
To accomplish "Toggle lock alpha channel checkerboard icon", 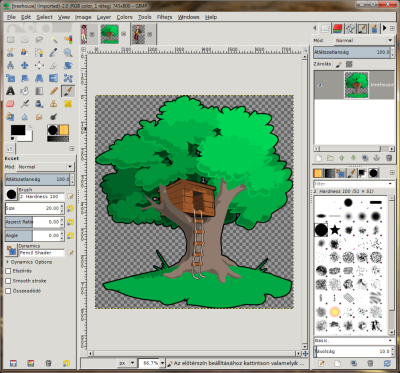I will (349, 64).
